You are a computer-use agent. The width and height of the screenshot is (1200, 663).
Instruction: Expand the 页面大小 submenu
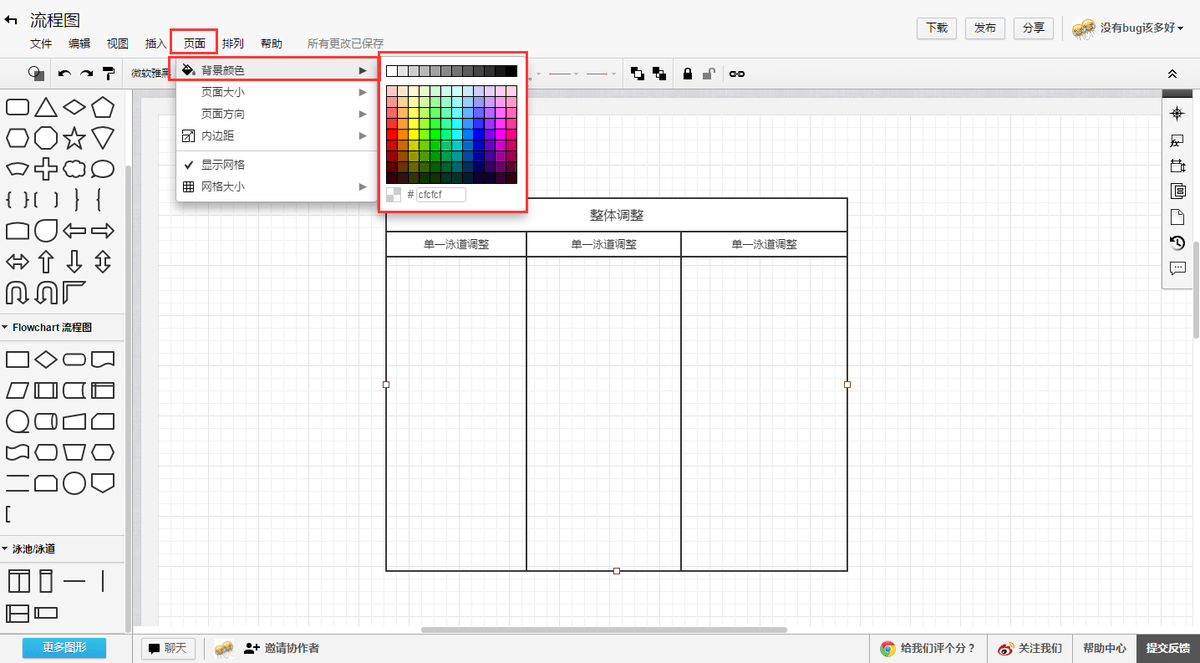click(x=277, y=92)
